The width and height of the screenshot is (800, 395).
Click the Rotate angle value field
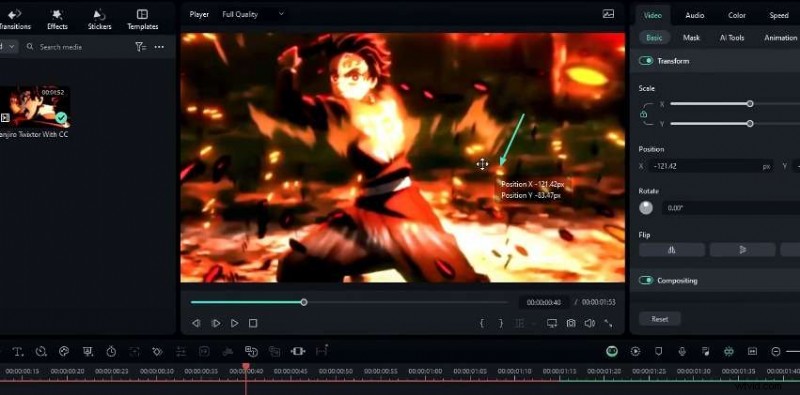(731, 208)
